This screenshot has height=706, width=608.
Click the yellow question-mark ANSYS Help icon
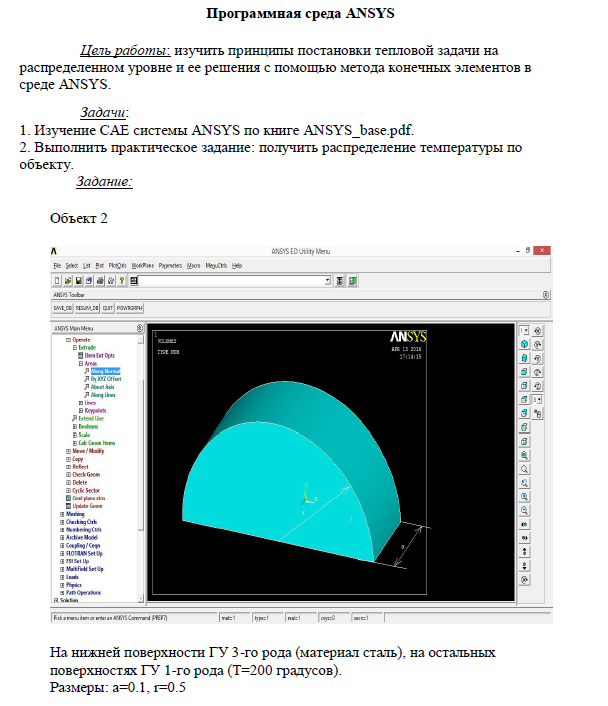[122, 281]
